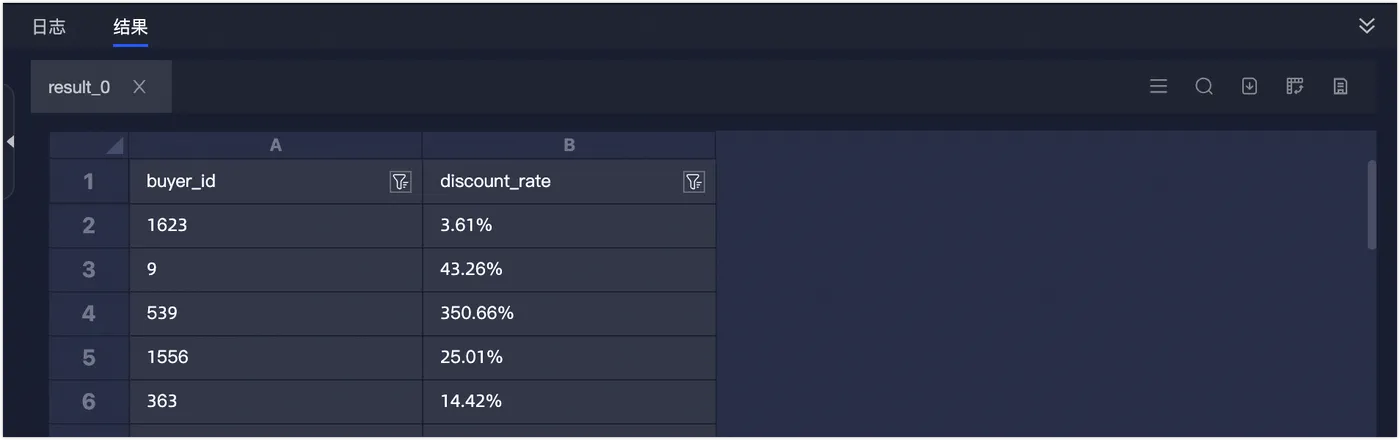
Task: Switch to the 结果 tab
Action: [x=130, y=27]
